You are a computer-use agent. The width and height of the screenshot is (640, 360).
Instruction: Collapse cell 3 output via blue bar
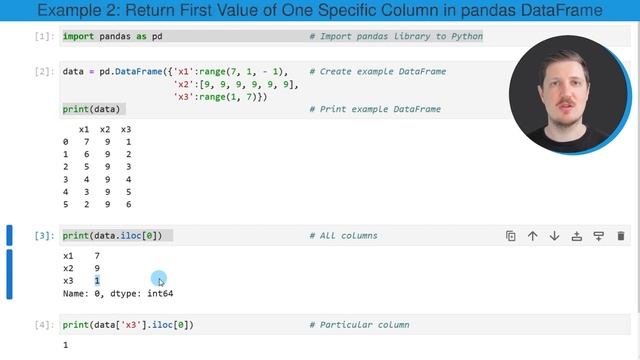point(9,274)
